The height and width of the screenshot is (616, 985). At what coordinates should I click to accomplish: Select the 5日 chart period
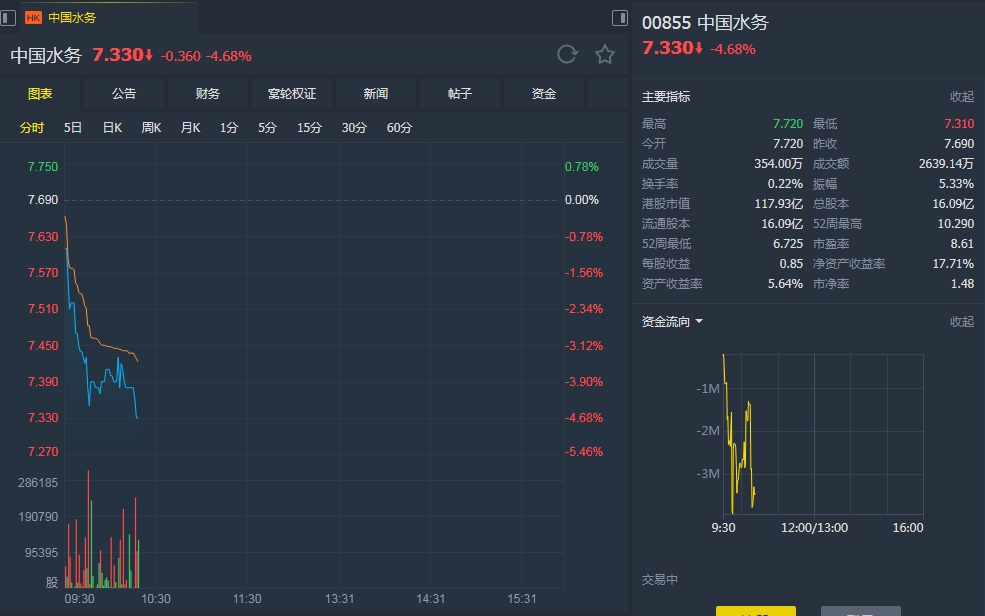73,127
